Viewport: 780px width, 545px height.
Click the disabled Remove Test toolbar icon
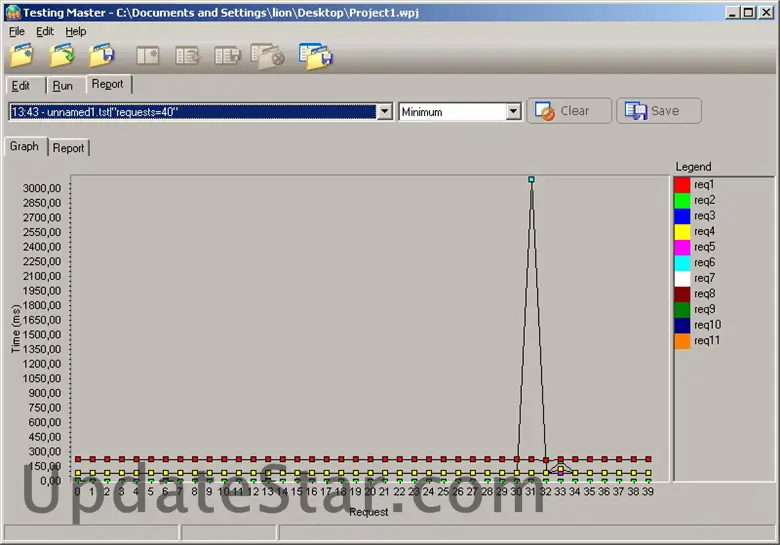[268, 56]
